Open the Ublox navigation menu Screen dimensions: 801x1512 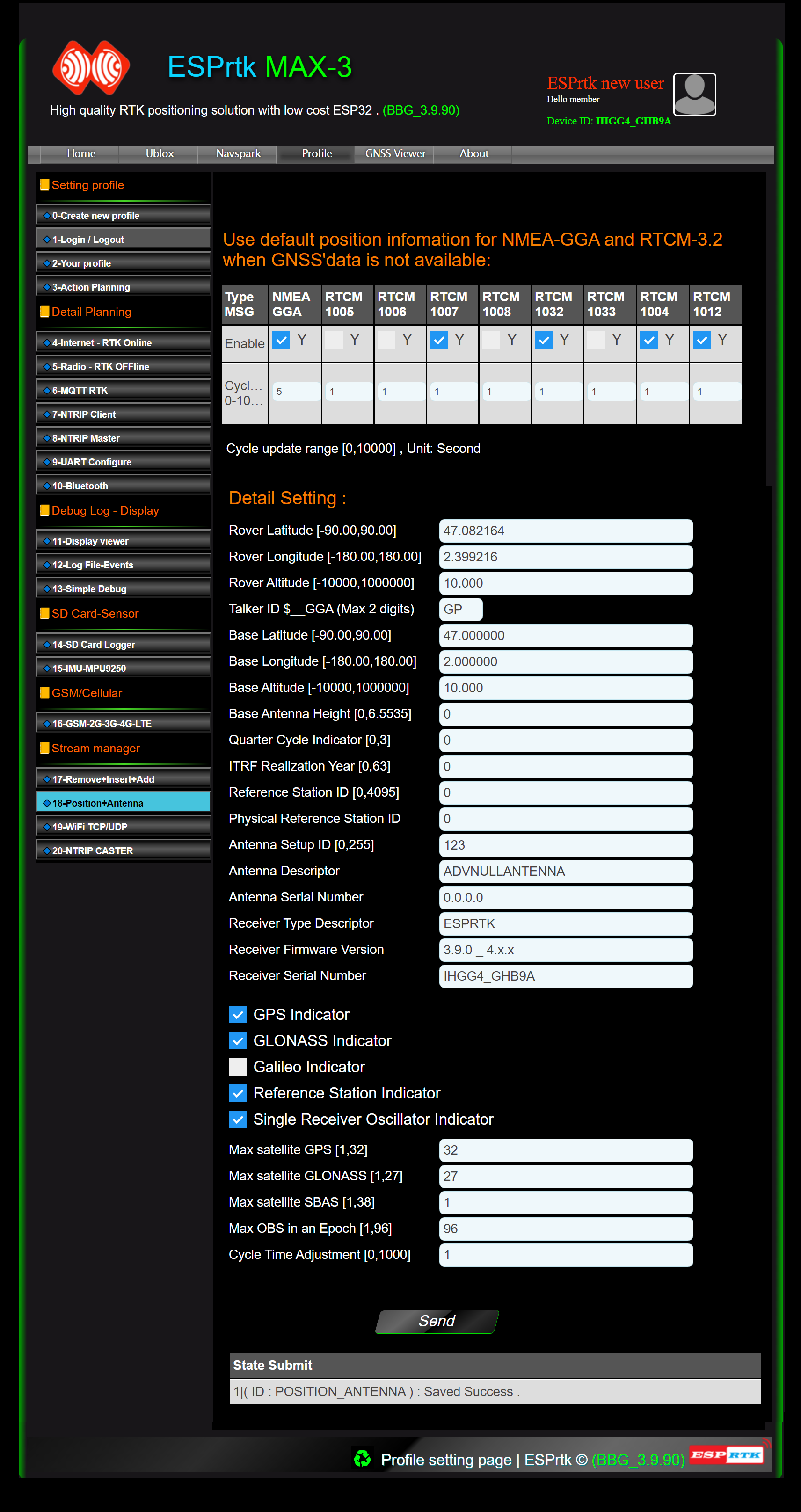tap(159, 154)
